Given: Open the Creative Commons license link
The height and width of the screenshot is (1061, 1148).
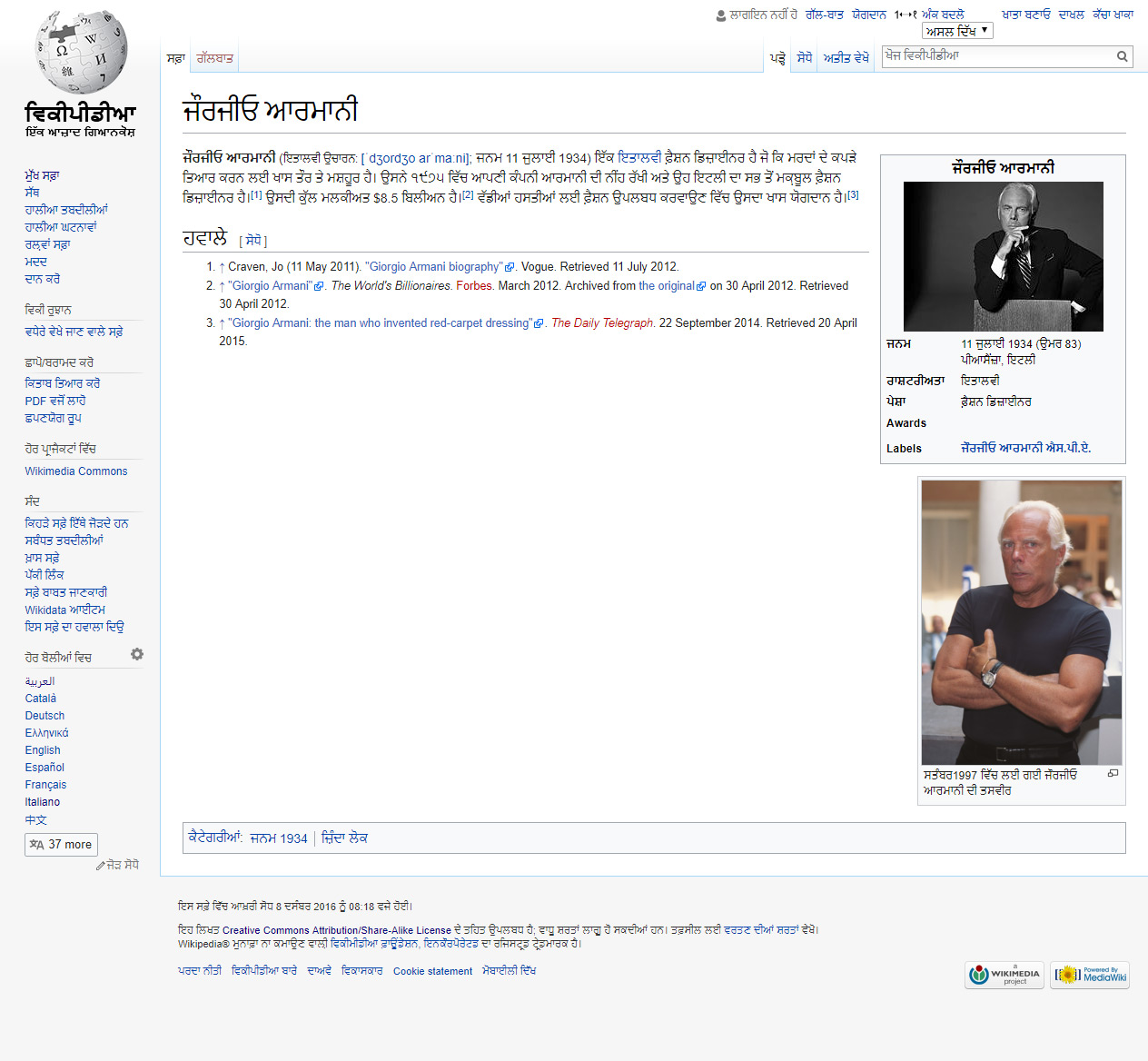Looking at the screenshot, I should (x=336, y=931).
